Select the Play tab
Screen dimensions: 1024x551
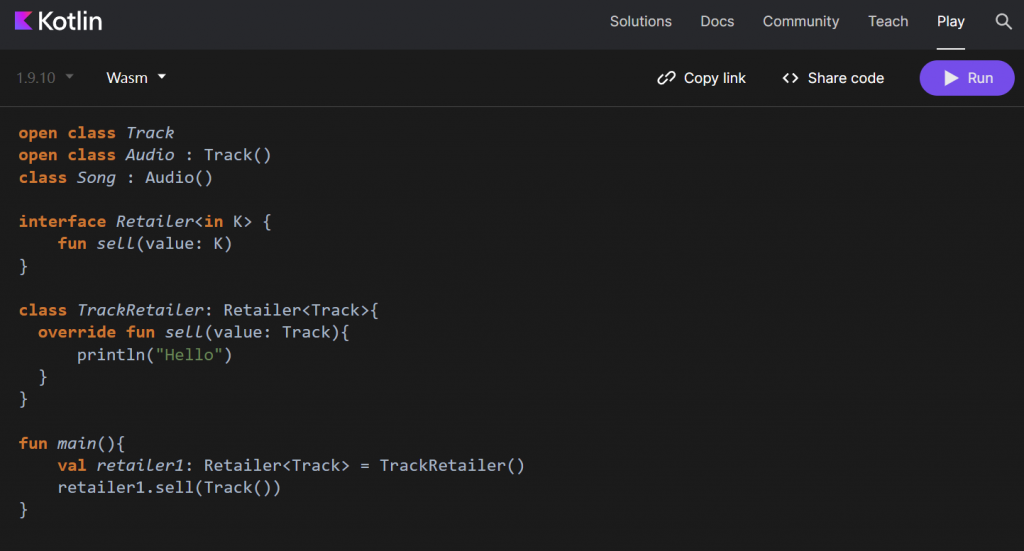tap(951, 21)
